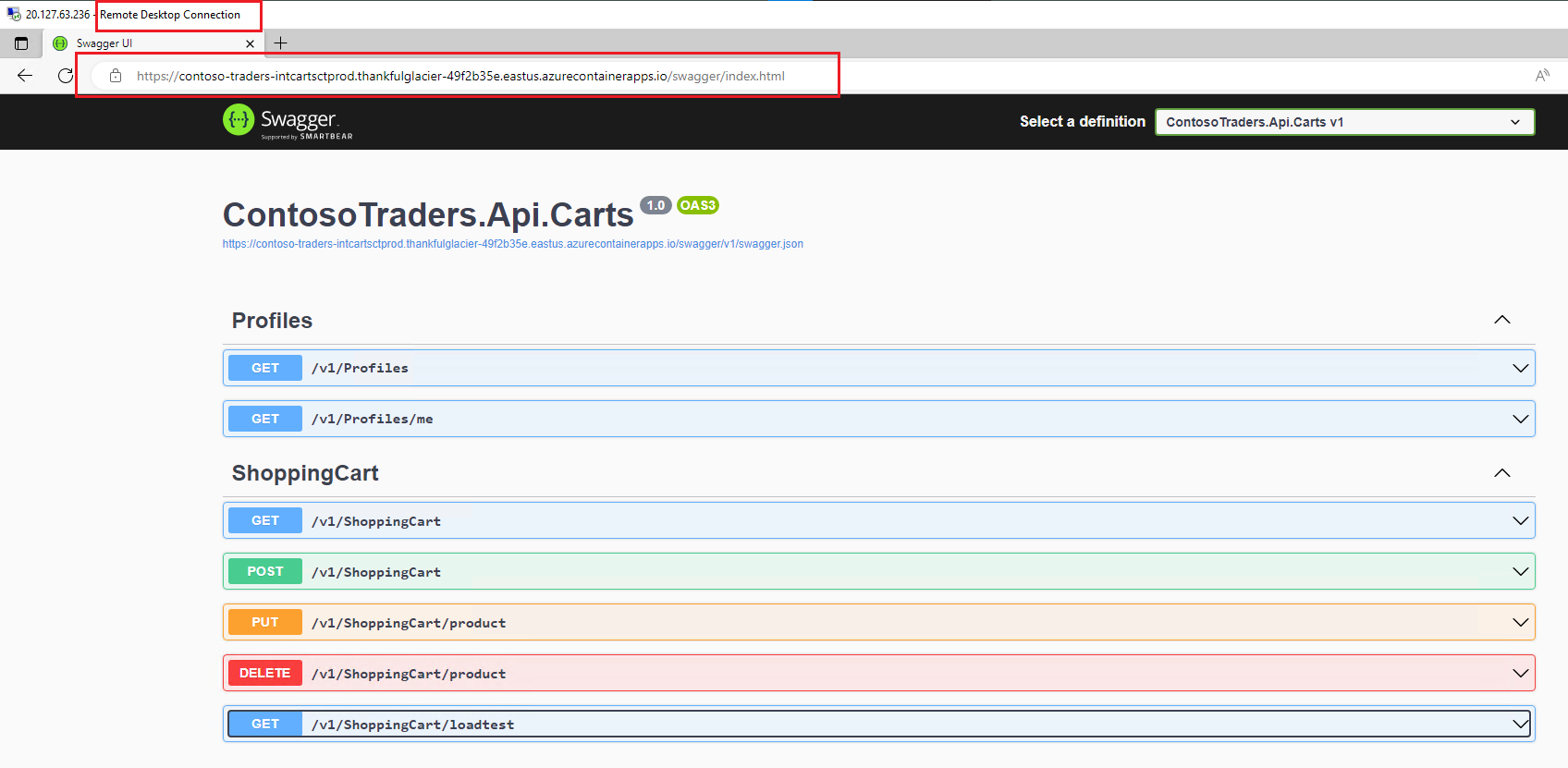Click the 1.0 version badge
Screen dimensions: 1568x768
click(655, 205)
